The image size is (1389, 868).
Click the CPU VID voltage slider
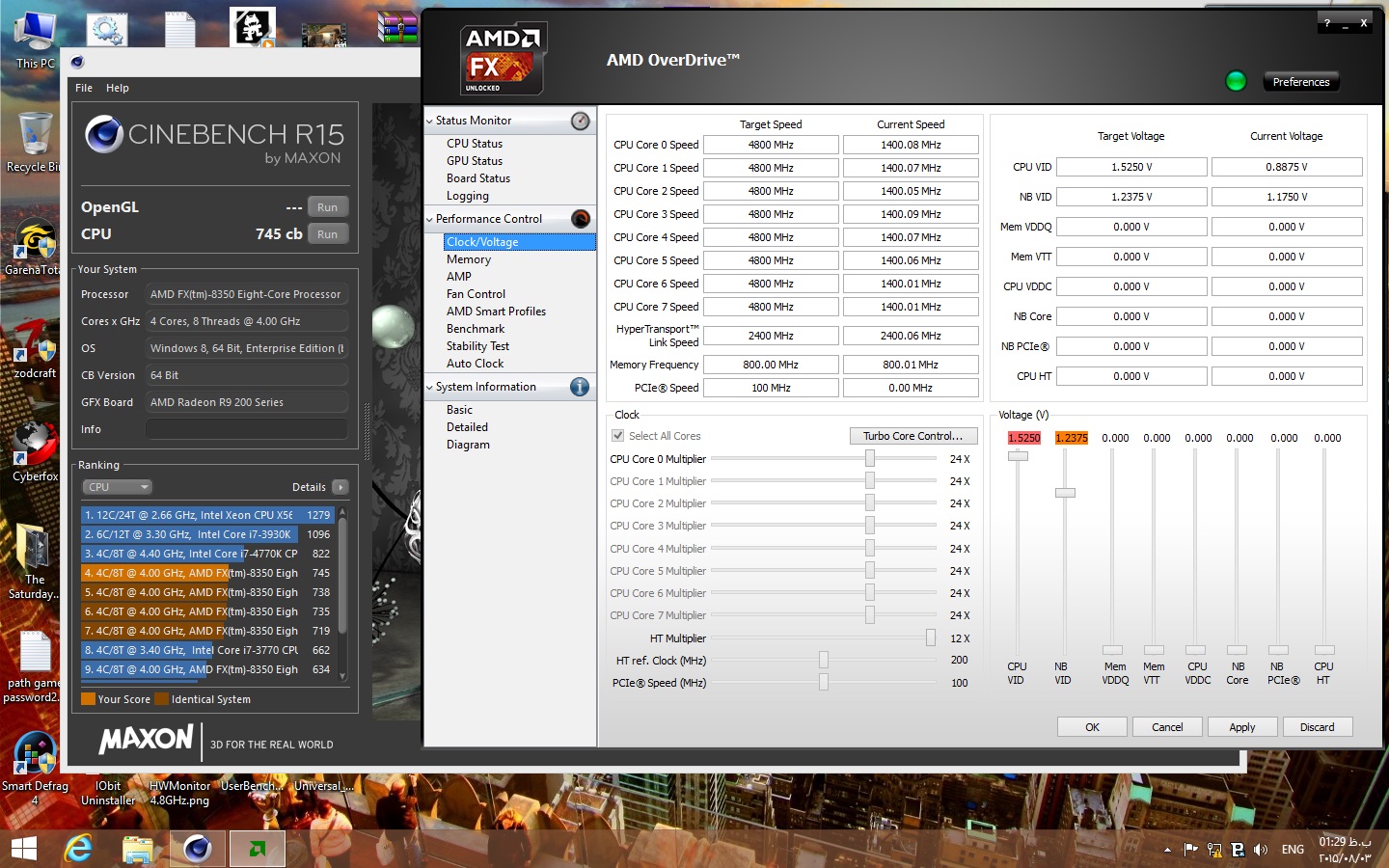coord(1018,456)
